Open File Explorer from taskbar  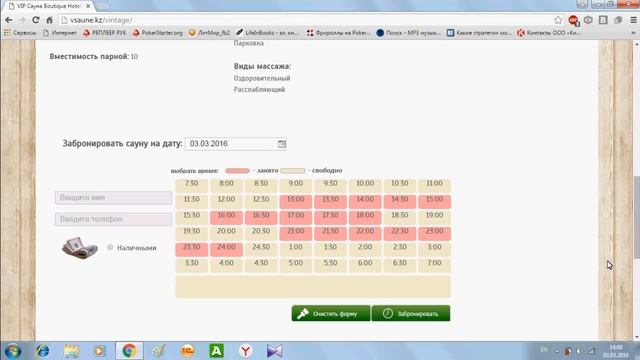tap(71, 351)
